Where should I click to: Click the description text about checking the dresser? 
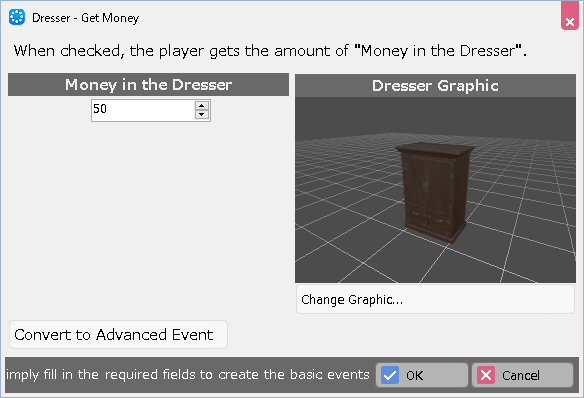coord(270,51)
